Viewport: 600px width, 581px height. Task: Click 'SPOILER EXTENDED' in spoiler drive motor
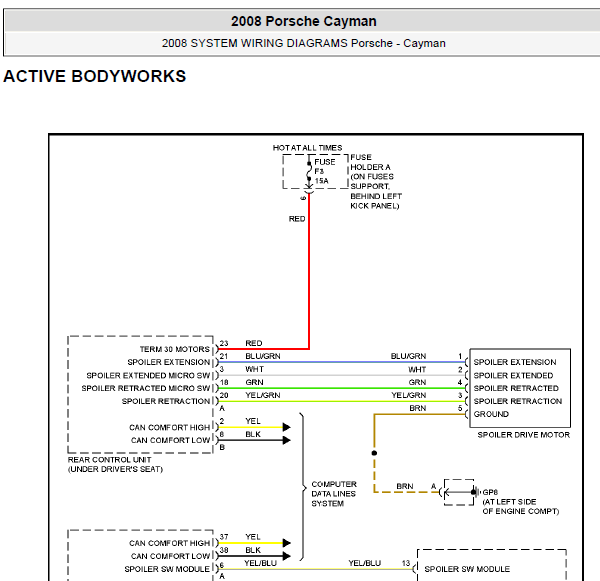point(514,375)
